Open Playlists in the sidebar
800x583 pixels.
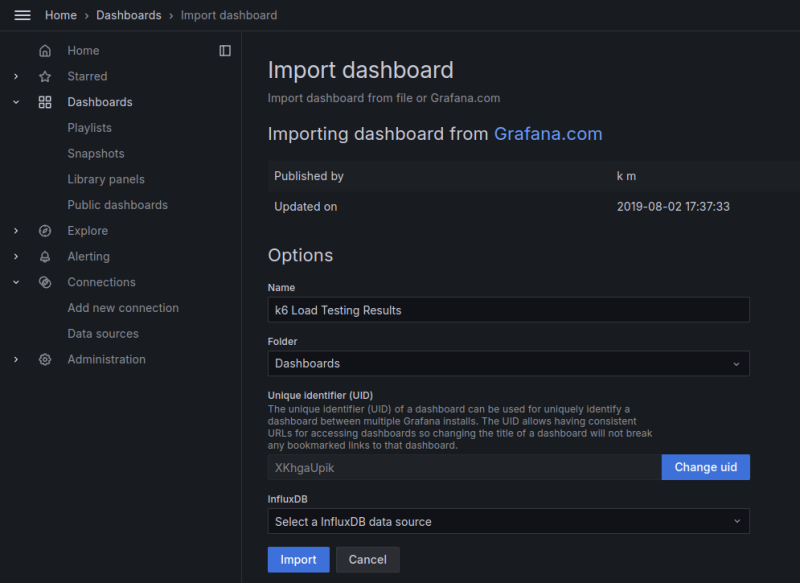tap(89, 128)
